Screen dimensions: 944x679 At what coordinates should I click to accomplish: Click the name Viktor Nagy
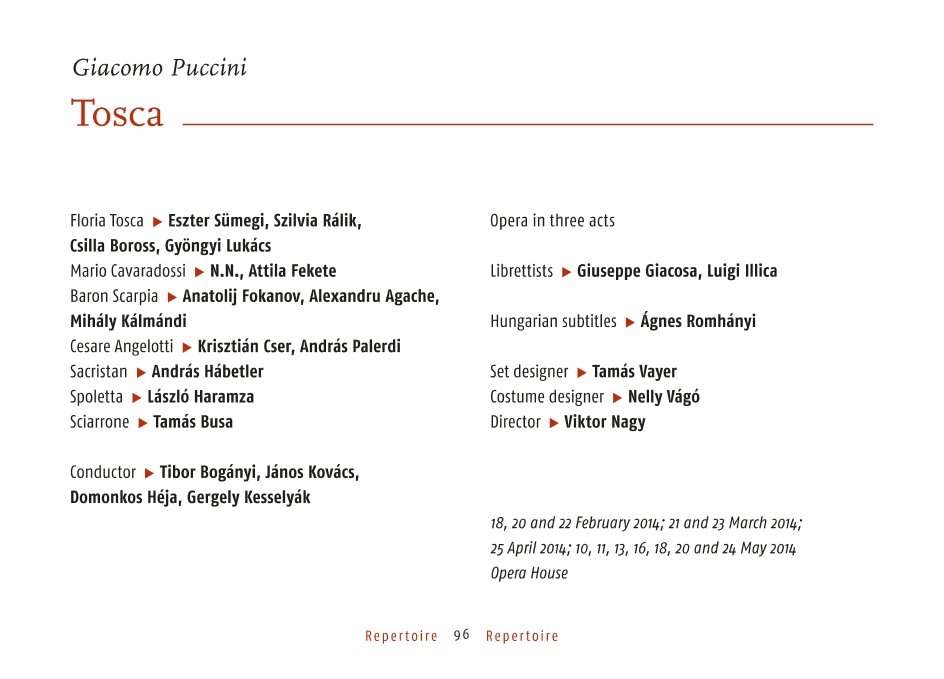[604, 423]
